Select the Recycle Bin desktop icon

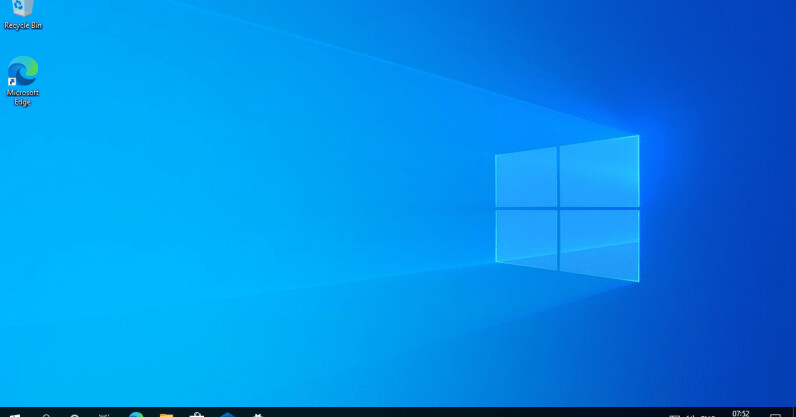tap(22, 8)
